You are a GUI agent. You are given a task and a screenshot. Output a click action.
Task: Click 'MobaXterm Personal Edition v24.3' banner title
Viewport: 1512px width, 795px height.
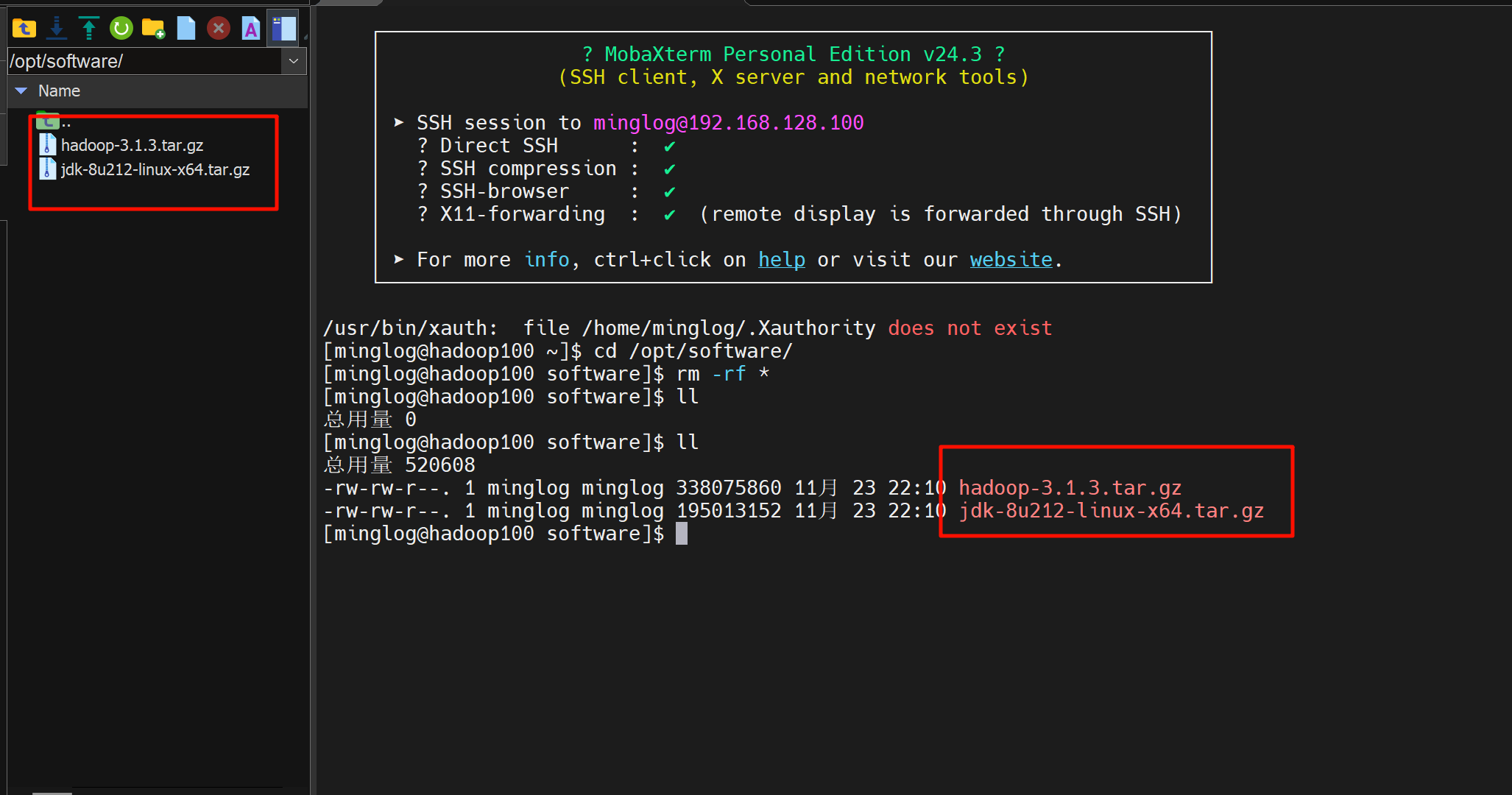click(794, 54)
